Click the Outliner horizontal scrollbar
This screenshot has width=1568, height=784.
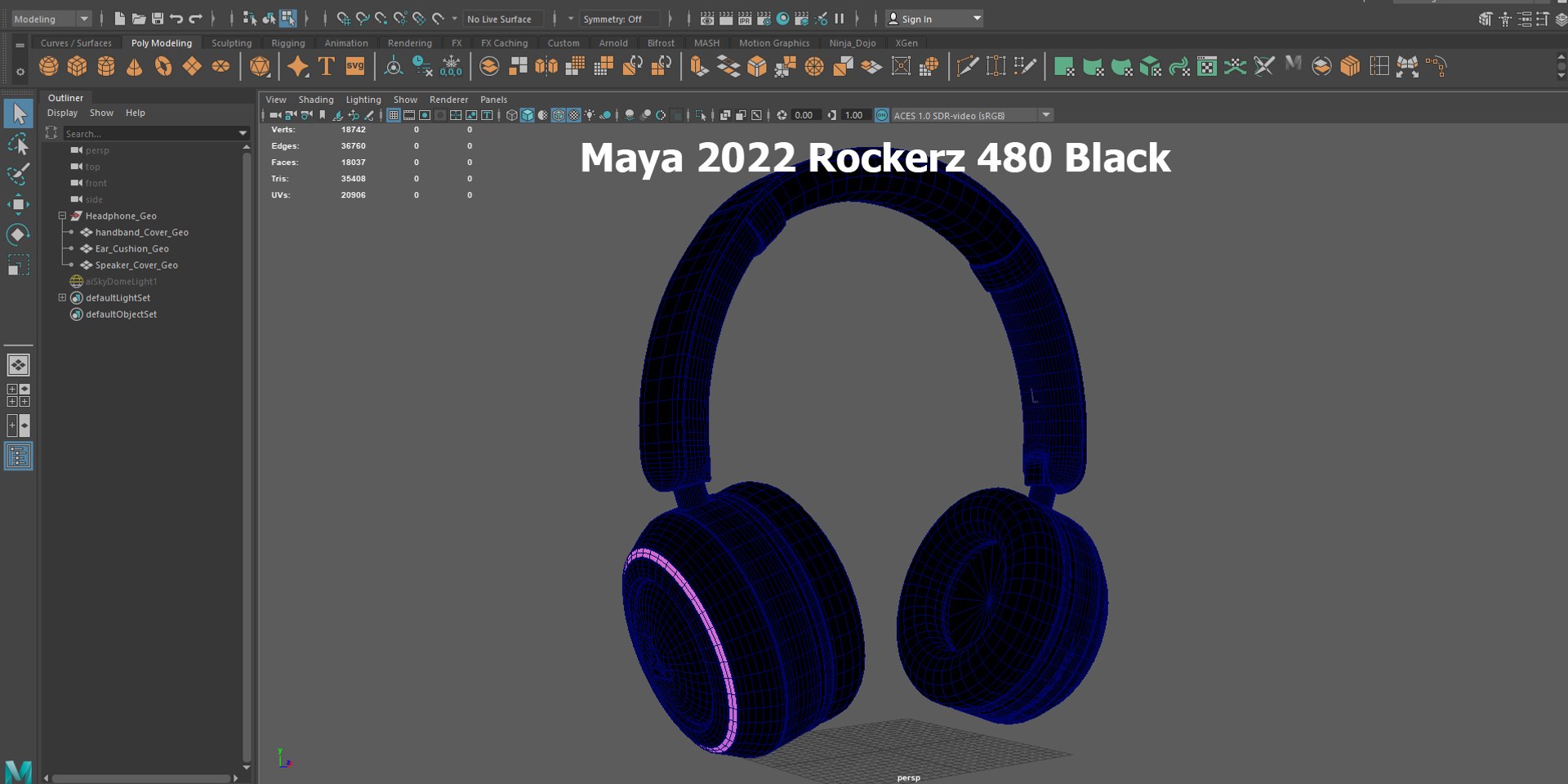coord(140,778)
